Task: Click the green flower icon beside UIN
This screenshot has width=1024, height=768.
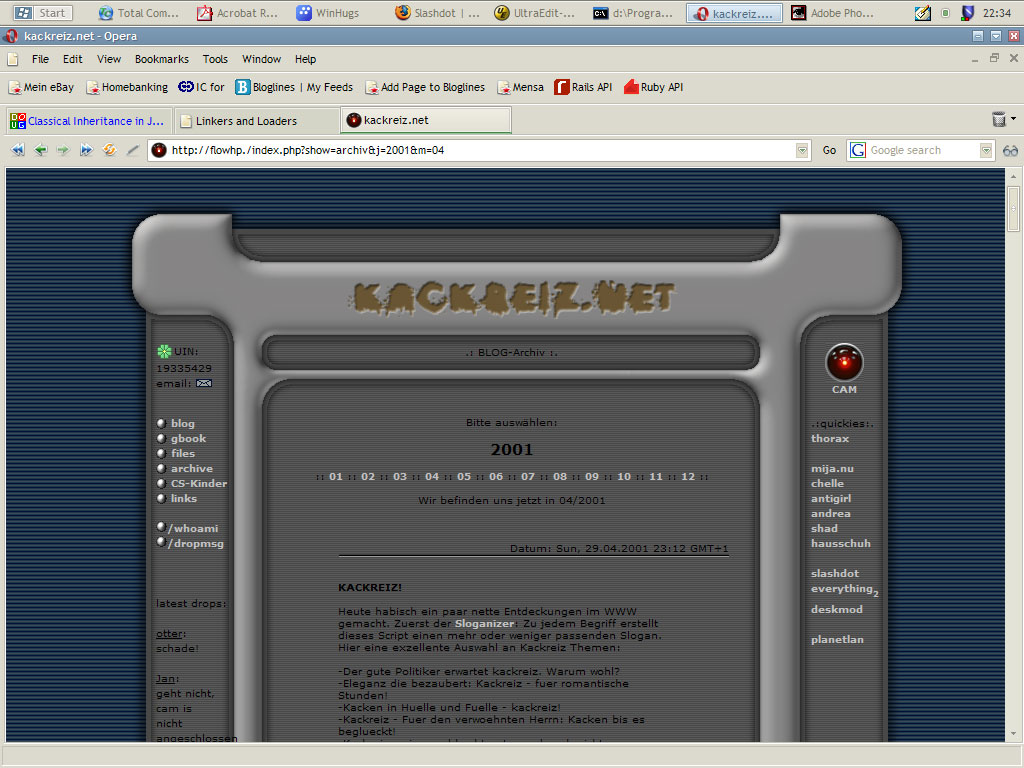Action: 164,351
